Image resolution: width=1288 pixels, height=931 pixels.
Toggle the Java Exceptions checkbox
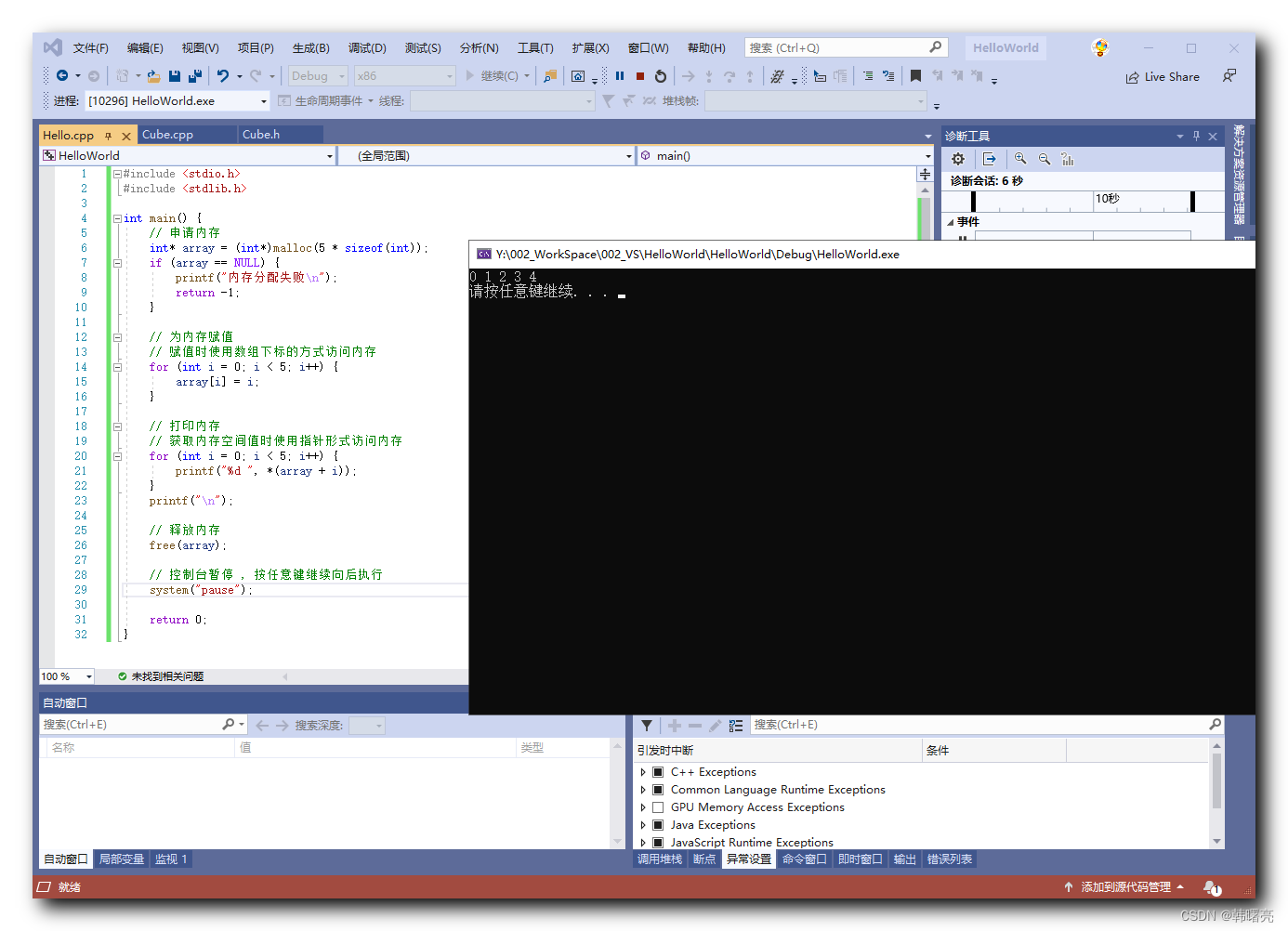click(658, 825)
